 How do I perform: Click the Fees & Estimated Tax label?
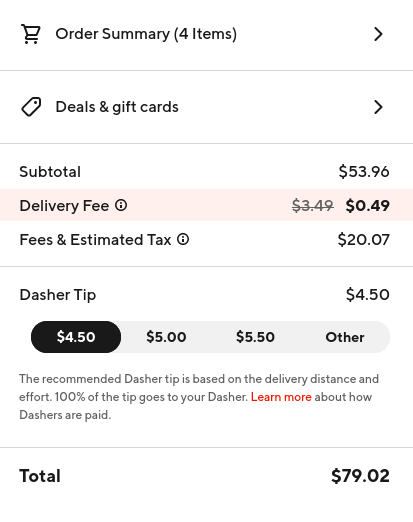point(95,240)
